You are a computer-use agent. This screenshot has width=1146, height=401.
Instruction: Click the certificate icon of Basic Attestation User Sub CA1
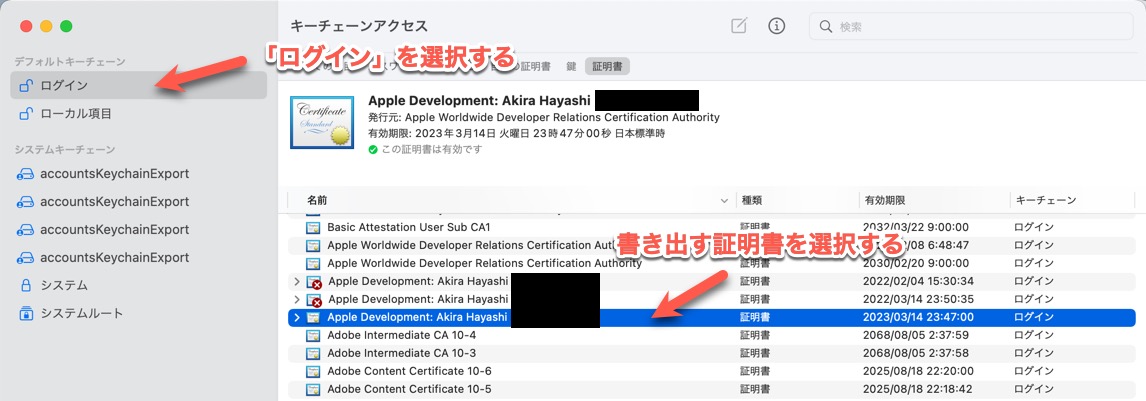coord(314,227)
